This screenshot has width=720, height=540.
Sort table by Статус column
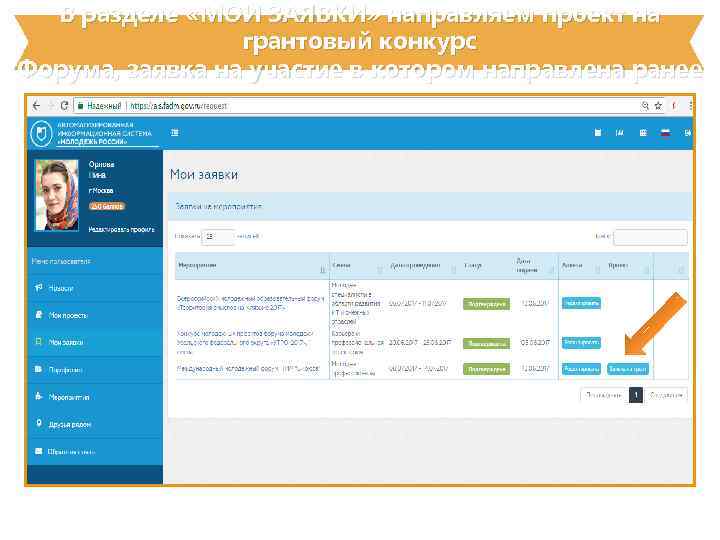[x=486, y=265]
